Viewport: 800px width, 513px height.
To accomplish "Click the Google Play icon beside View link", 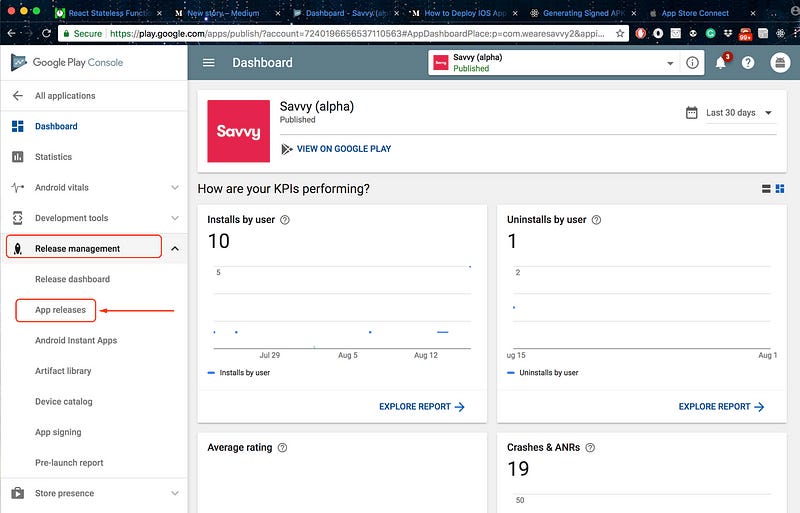I will point(287,149).
